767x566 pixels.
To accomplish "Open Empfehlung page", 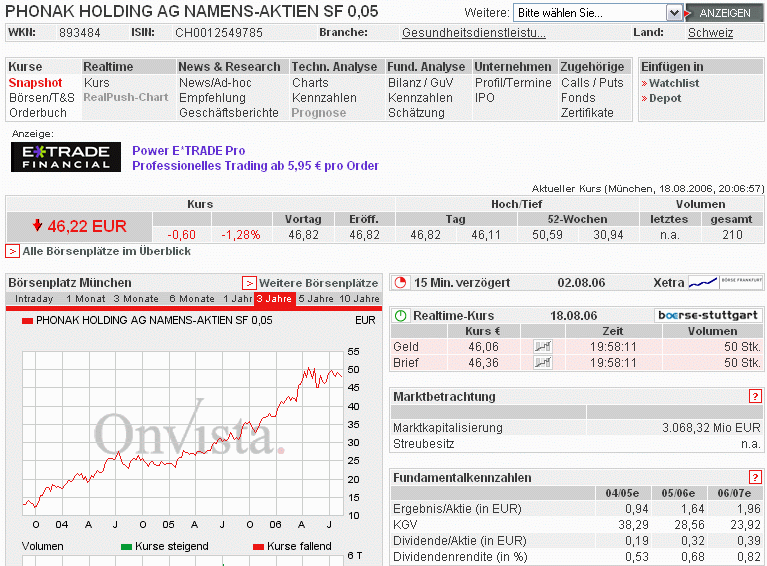I will click(x=212, y=98).
